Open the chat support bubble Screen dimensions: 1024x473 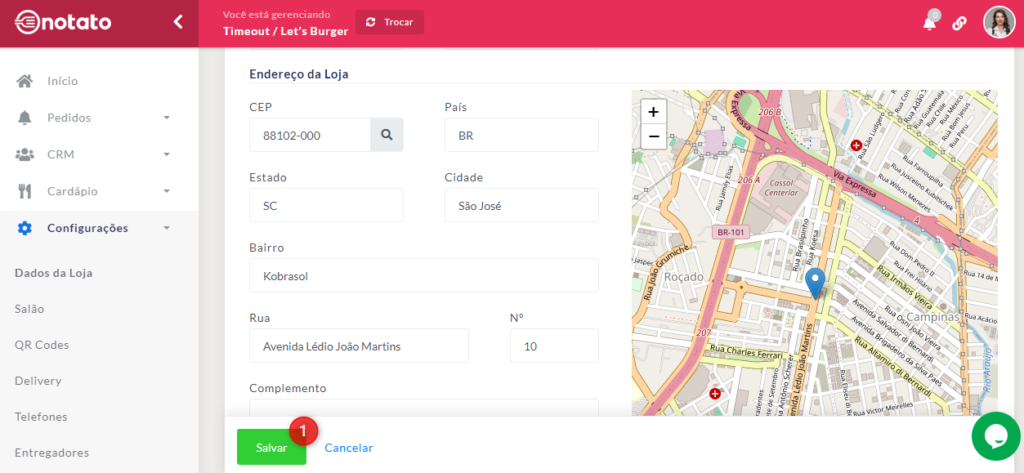click(x=996, y=436)
